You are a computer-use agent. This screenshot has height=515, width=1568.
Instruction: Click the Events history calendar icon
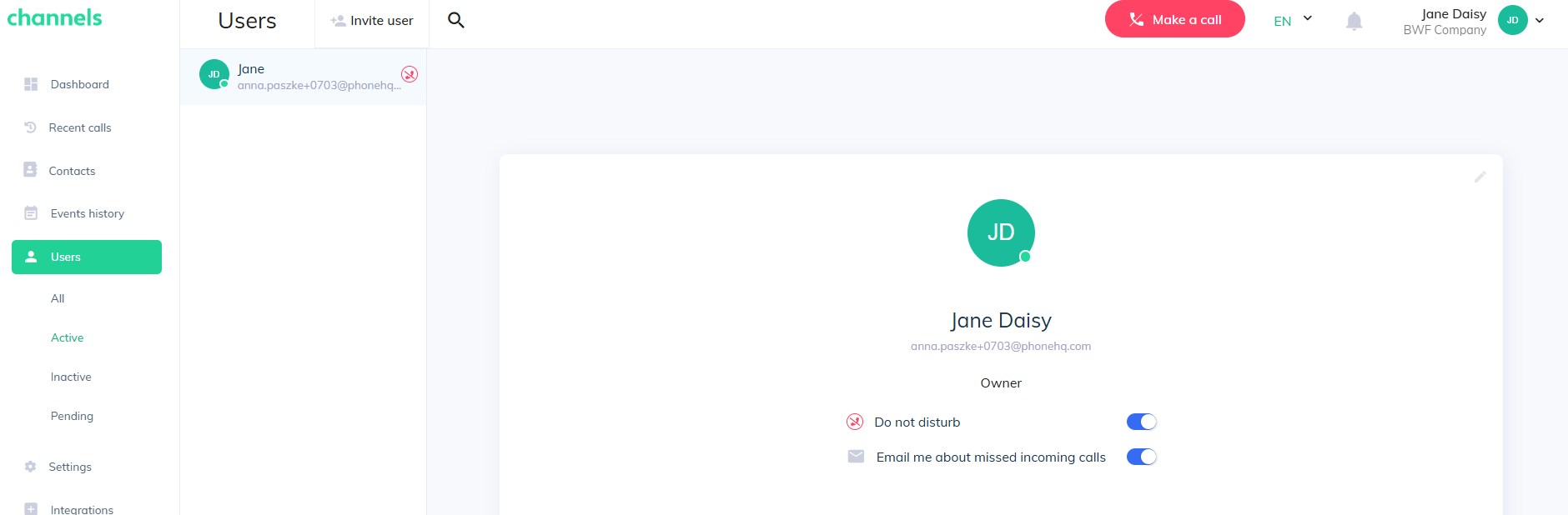coord(31,213)
